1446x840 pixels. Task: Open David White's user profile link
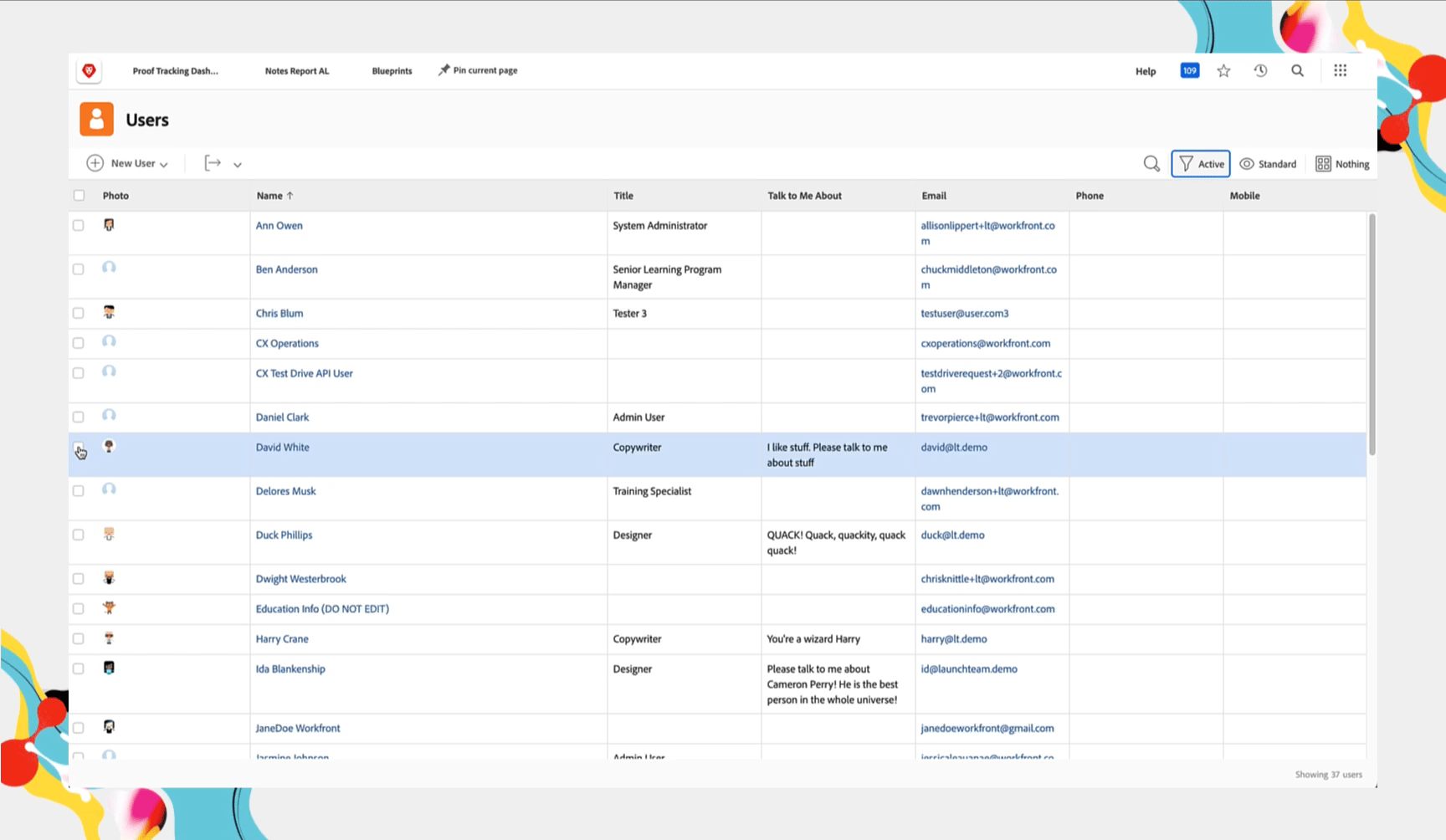(282, 448)
